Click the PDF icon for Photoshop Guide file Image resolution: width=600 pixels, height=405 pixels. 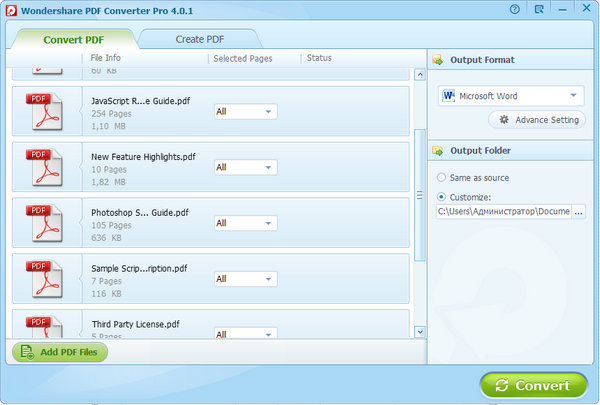42,223
